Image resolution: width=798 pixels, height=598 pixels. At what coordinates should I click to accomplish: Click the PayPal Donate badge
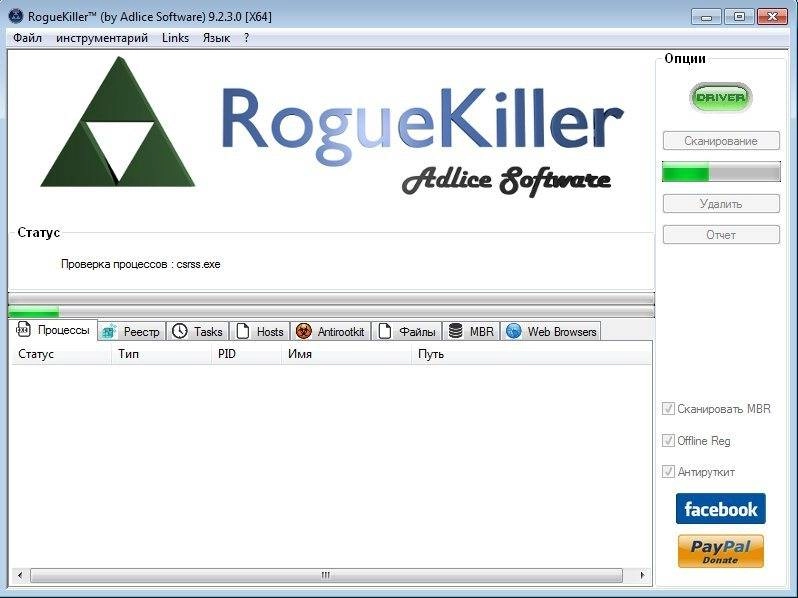tap(721, 551)
